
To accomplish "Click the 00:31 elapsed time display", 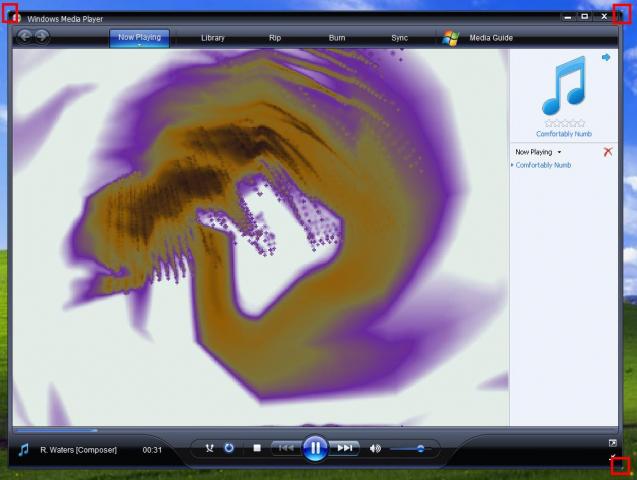I will pyautogui.click(x=152, y=450).
